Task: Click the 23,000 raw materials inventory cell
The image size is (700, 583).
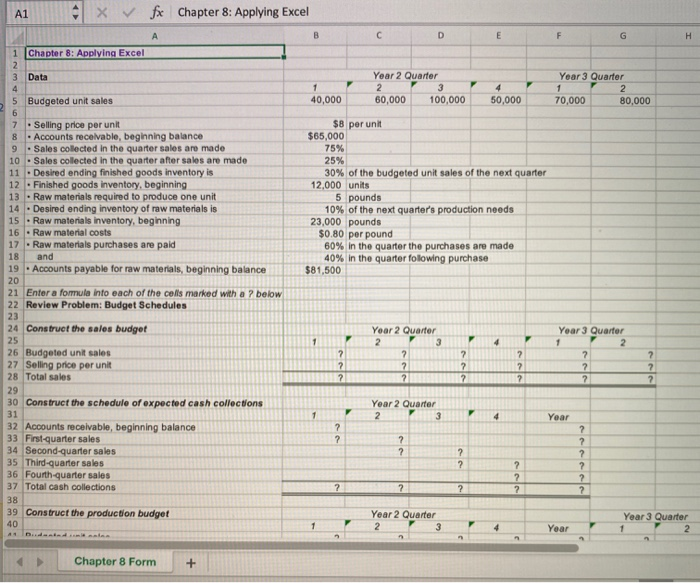Action: pyautogui.click(x=315, y=221)
